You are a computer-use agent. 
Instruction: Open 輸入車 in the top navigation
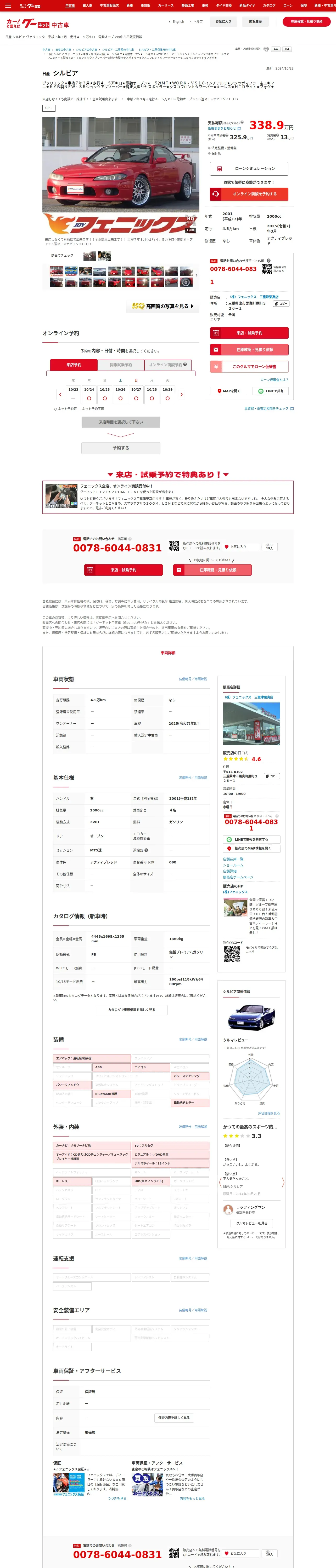87,5
